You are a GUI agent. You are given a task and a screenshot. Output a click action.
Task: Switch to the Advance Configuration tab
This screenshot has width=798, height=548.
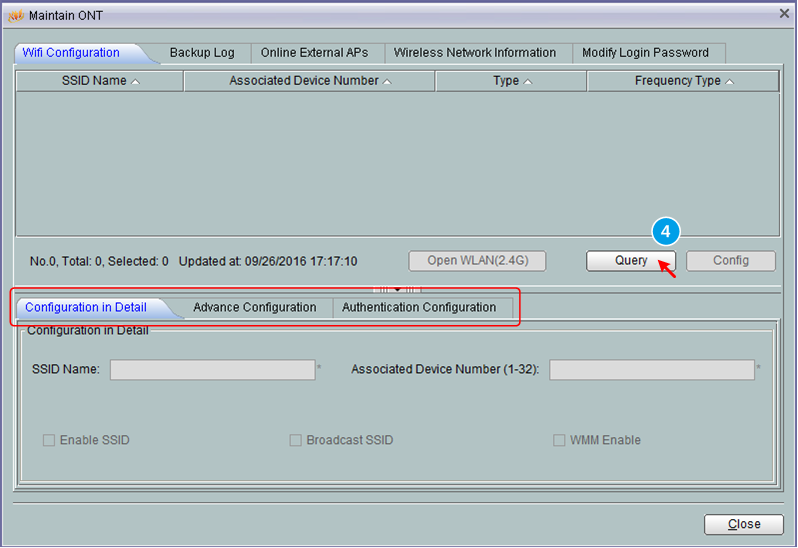click(x=254, y=308)
